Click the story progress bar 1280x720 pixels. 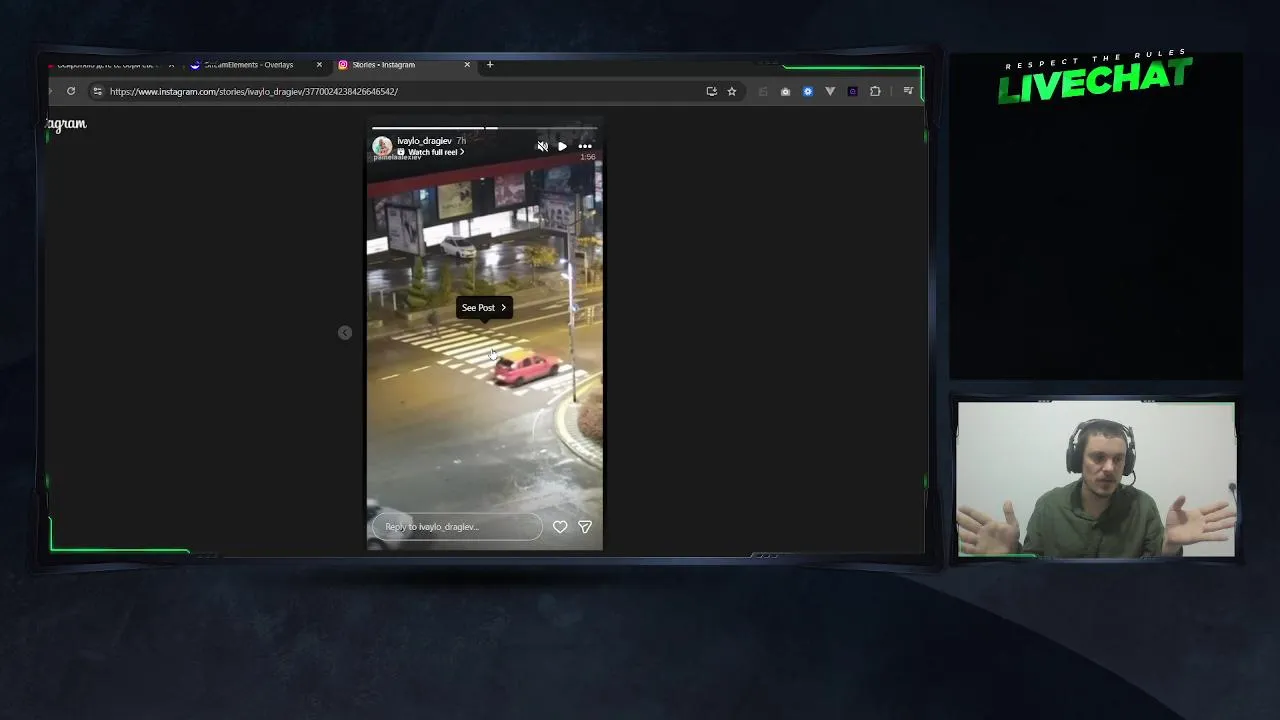pyautogui.click(x=485, y=128)
